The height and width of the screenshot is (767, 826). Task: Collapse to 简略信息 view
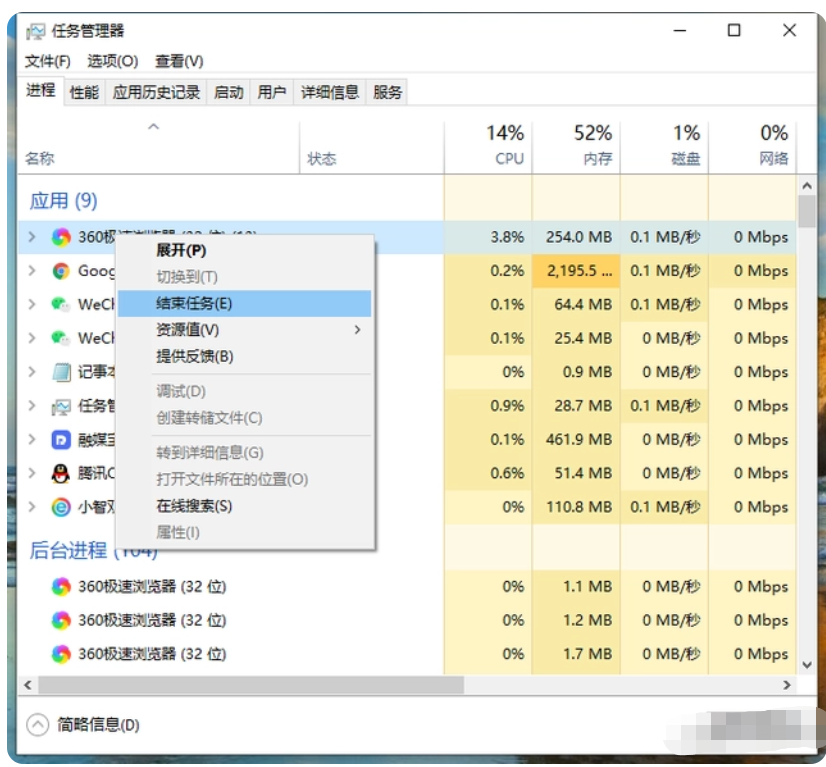point(37,724)
